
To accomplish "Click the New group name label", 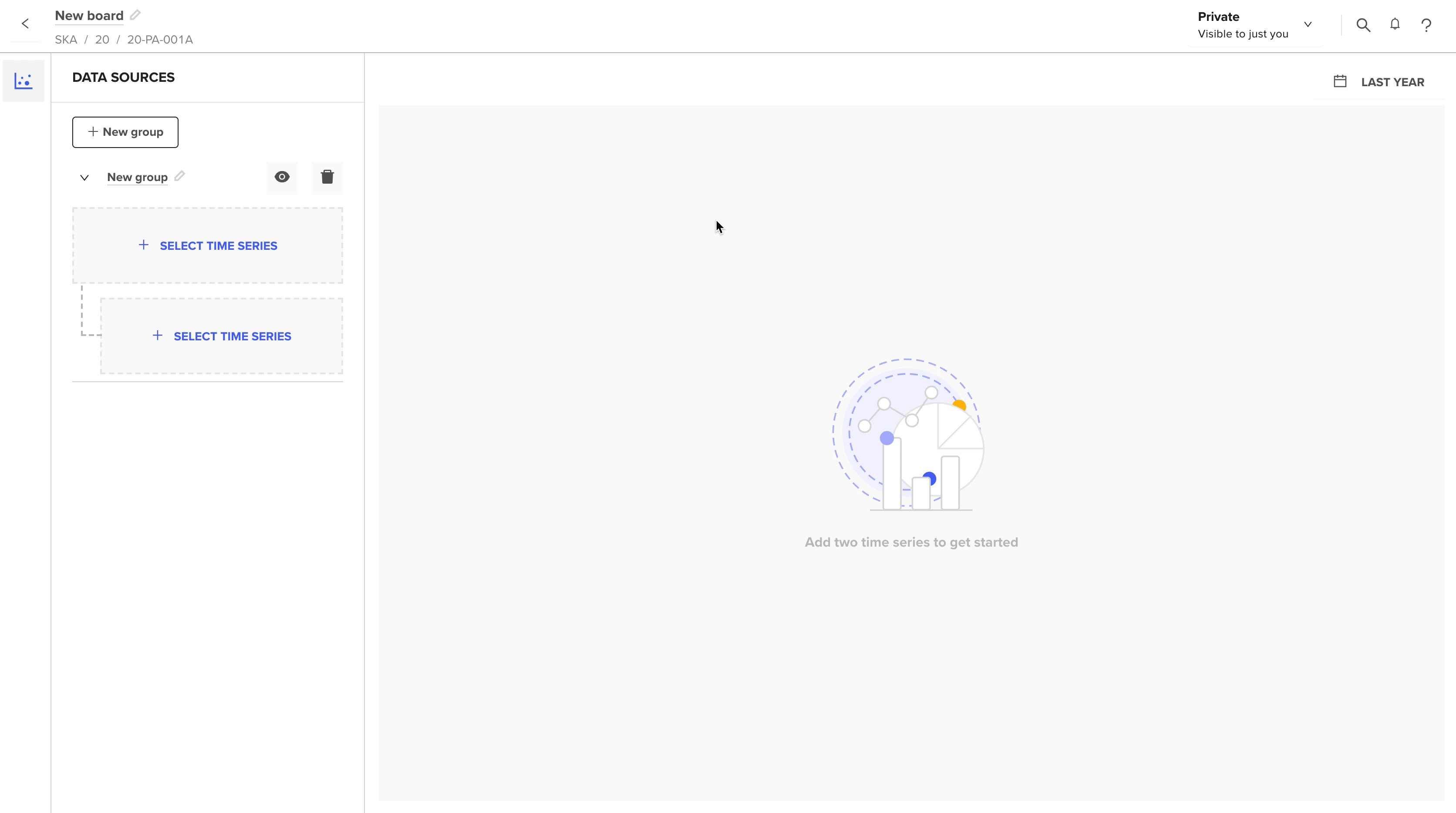I will (x=137, y=178).
